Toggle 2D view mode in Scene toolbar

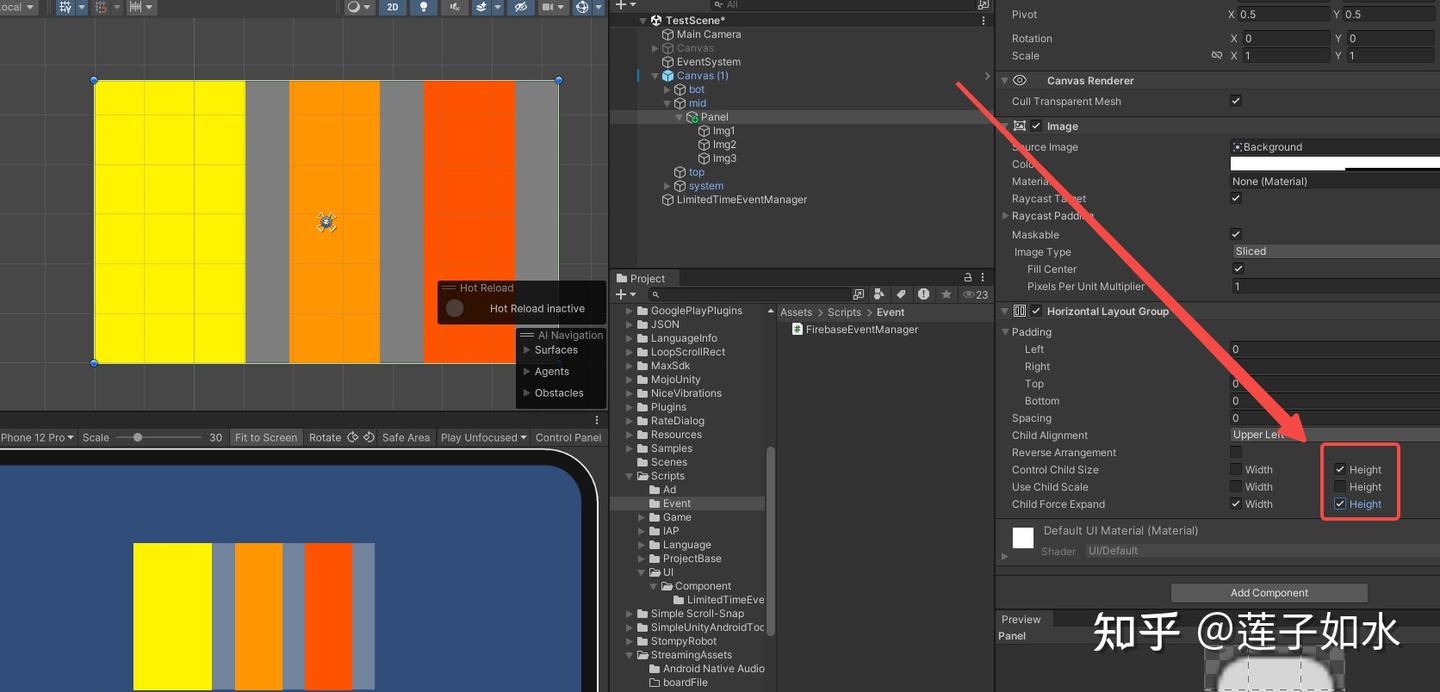(392, 7)
